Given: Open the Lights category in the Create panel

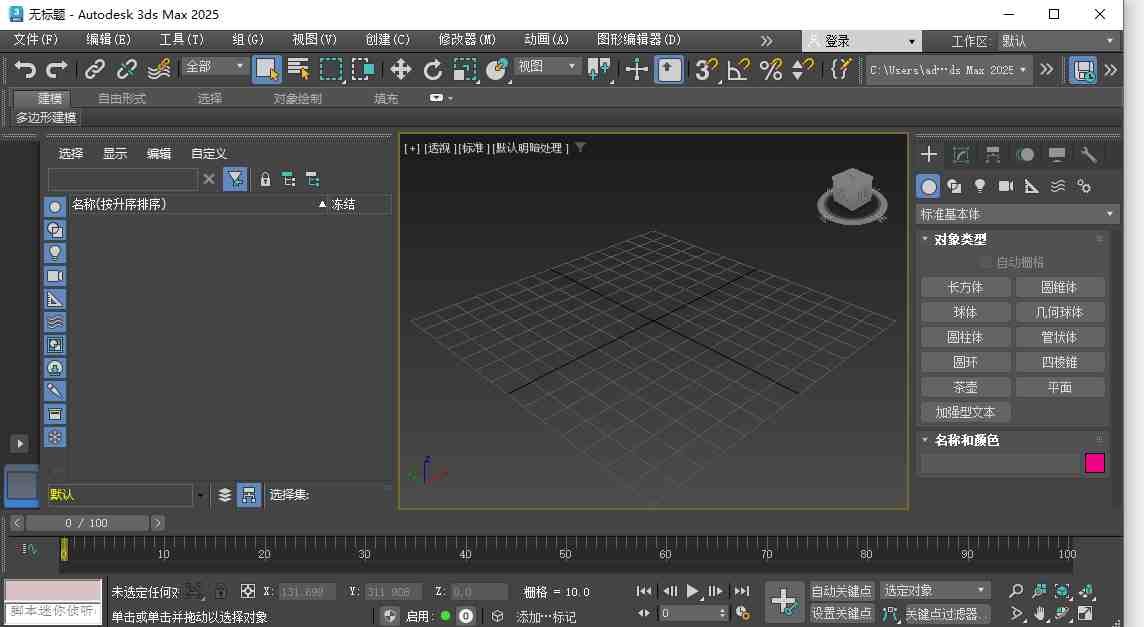Looking at the screenshot, I should [981, 186].
